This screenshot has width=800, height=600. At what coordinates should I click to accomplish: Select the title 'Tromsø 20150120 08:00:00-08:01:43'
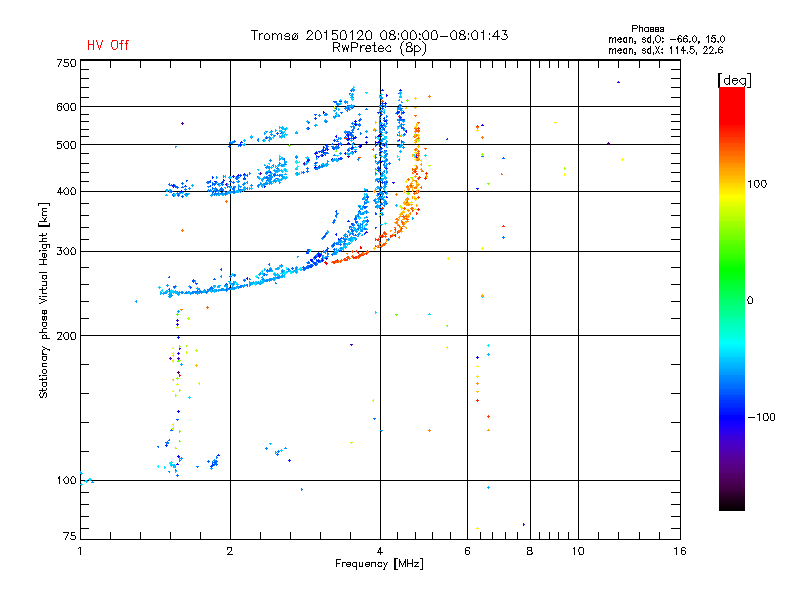[379, 35]
